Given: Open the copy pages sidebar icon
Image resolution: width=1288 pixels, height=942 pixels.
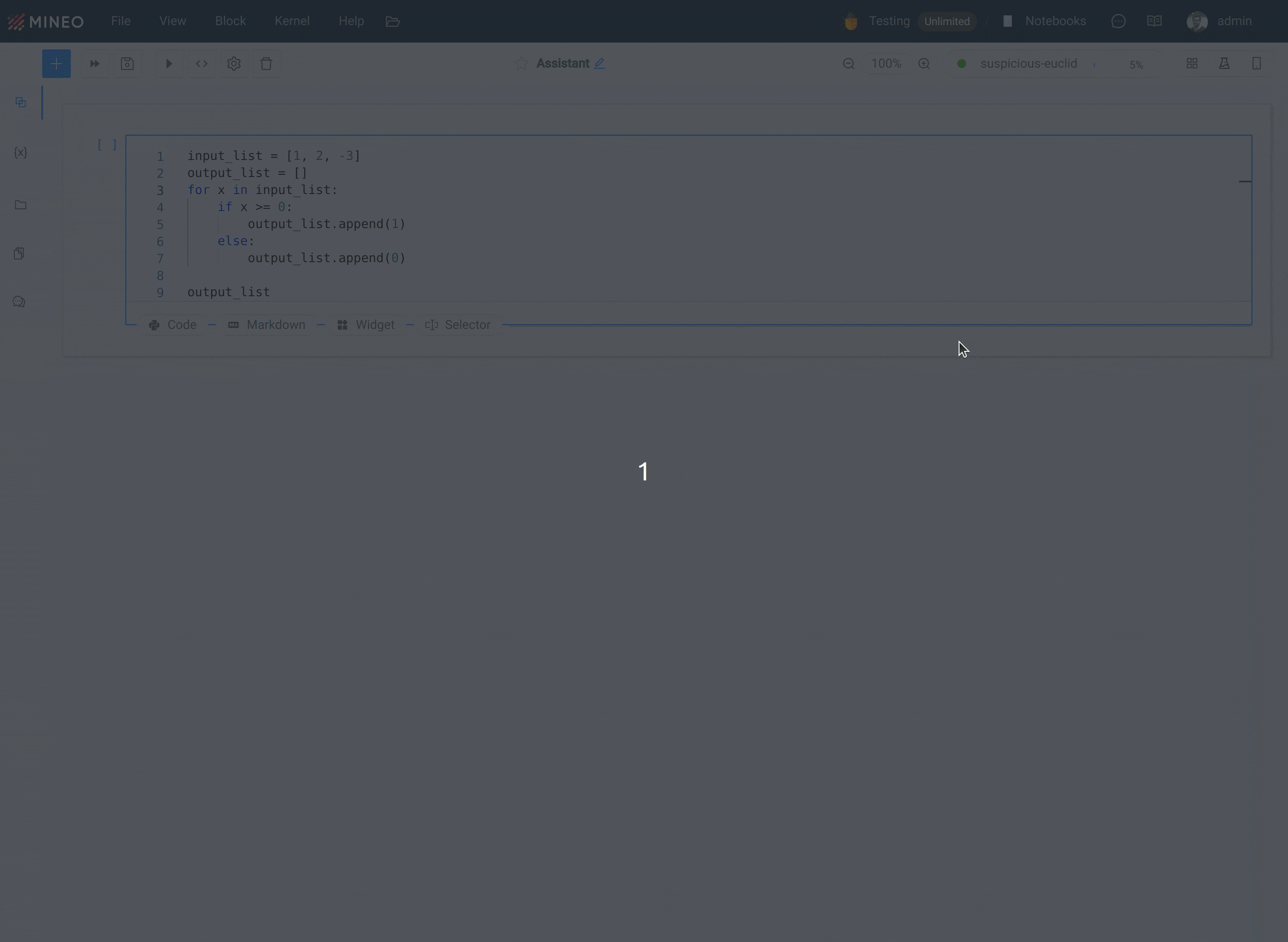Looking at the screenshot, I should click(19, 253).
